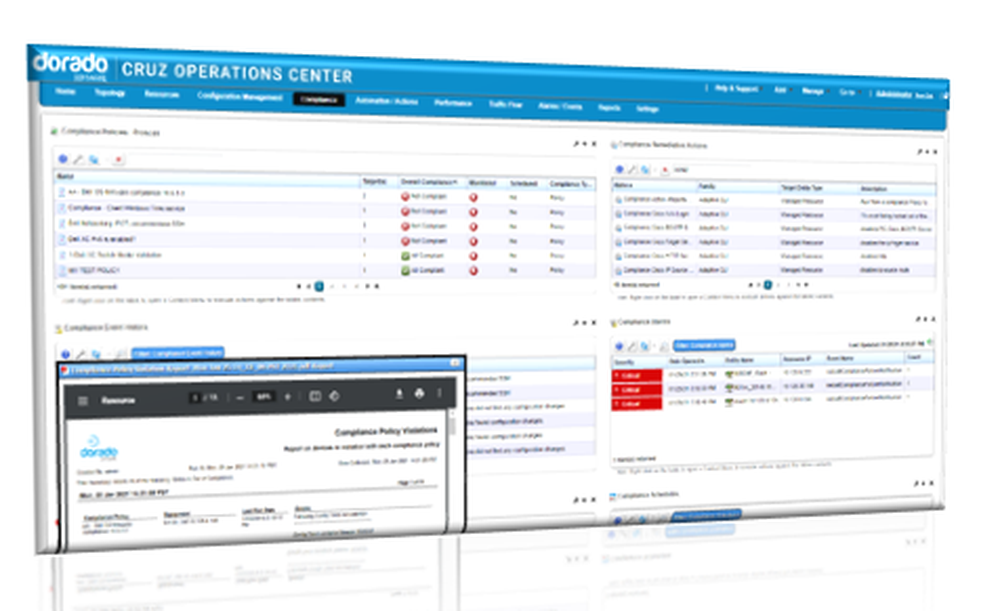Open the Reports tab
This screenshot has width=1000, height=611.
[x=609, y=107]
